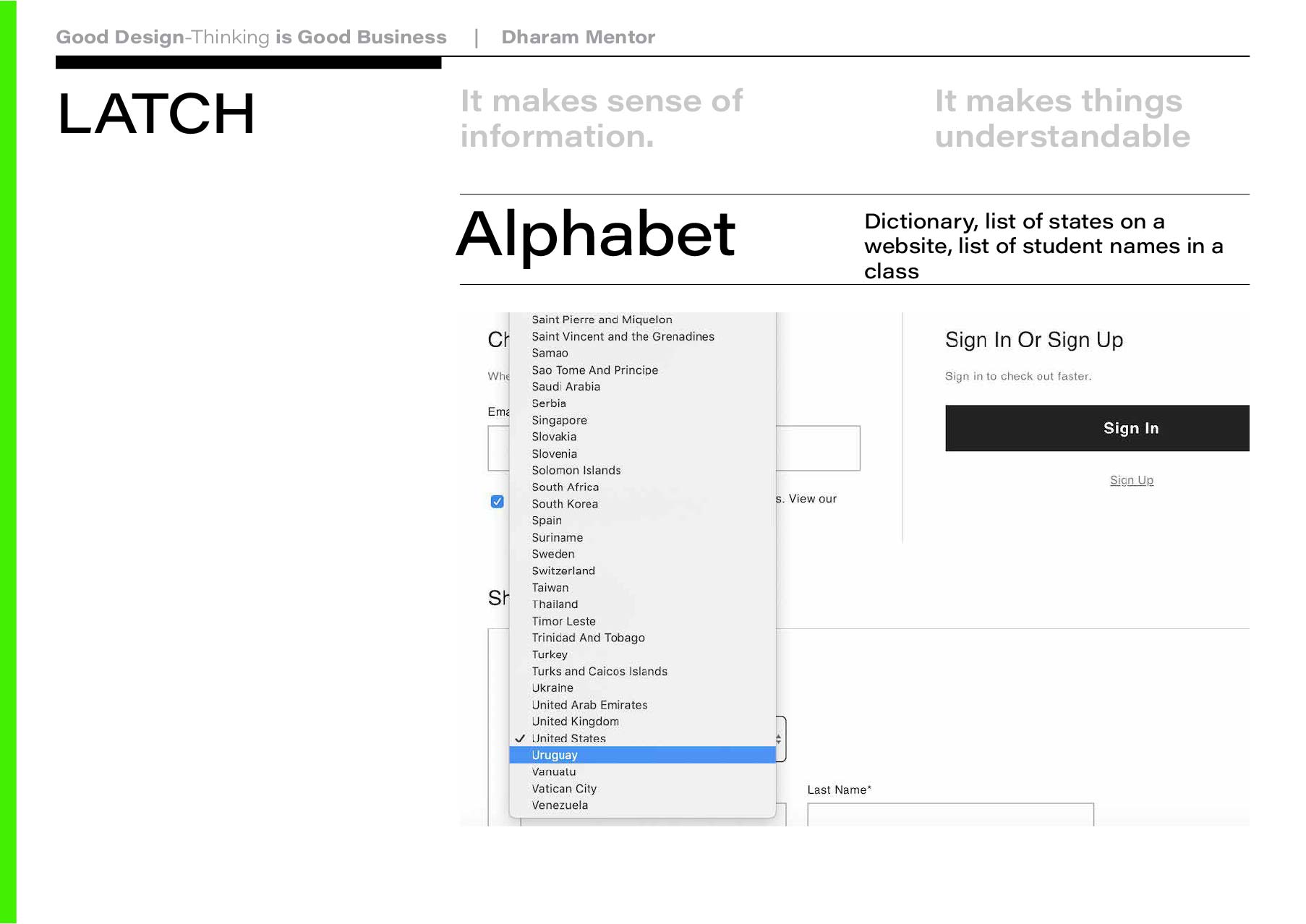1306x924 pixels.
Task: Select Venezuela in the country list
Action: (x=560, y=805)
